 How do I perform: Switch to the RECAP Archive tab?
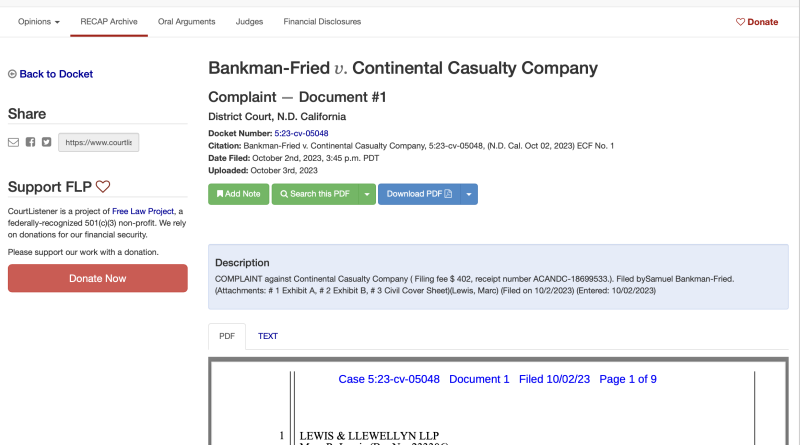tap(109, 22)
